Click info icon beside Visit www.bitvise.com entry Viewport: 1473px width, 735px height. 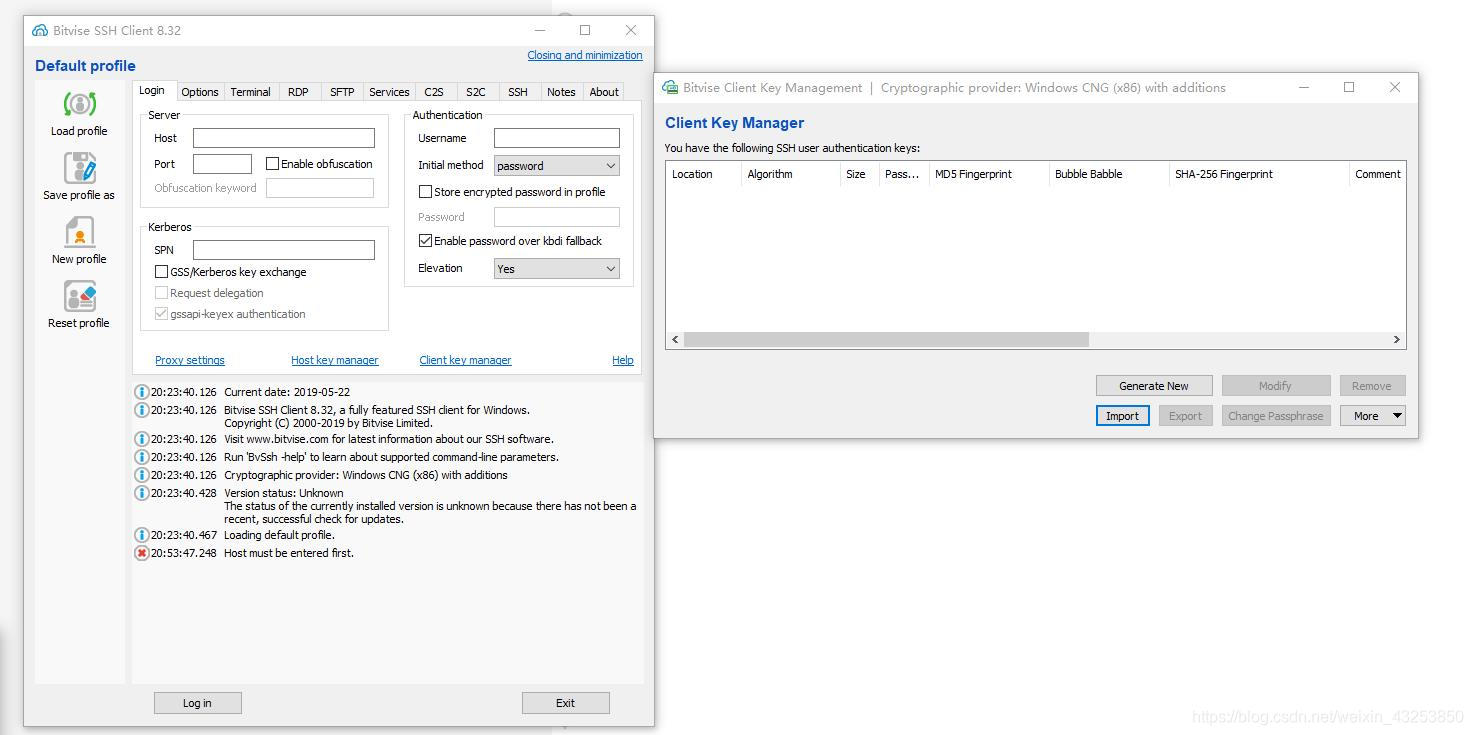click(x=141, y=439)
